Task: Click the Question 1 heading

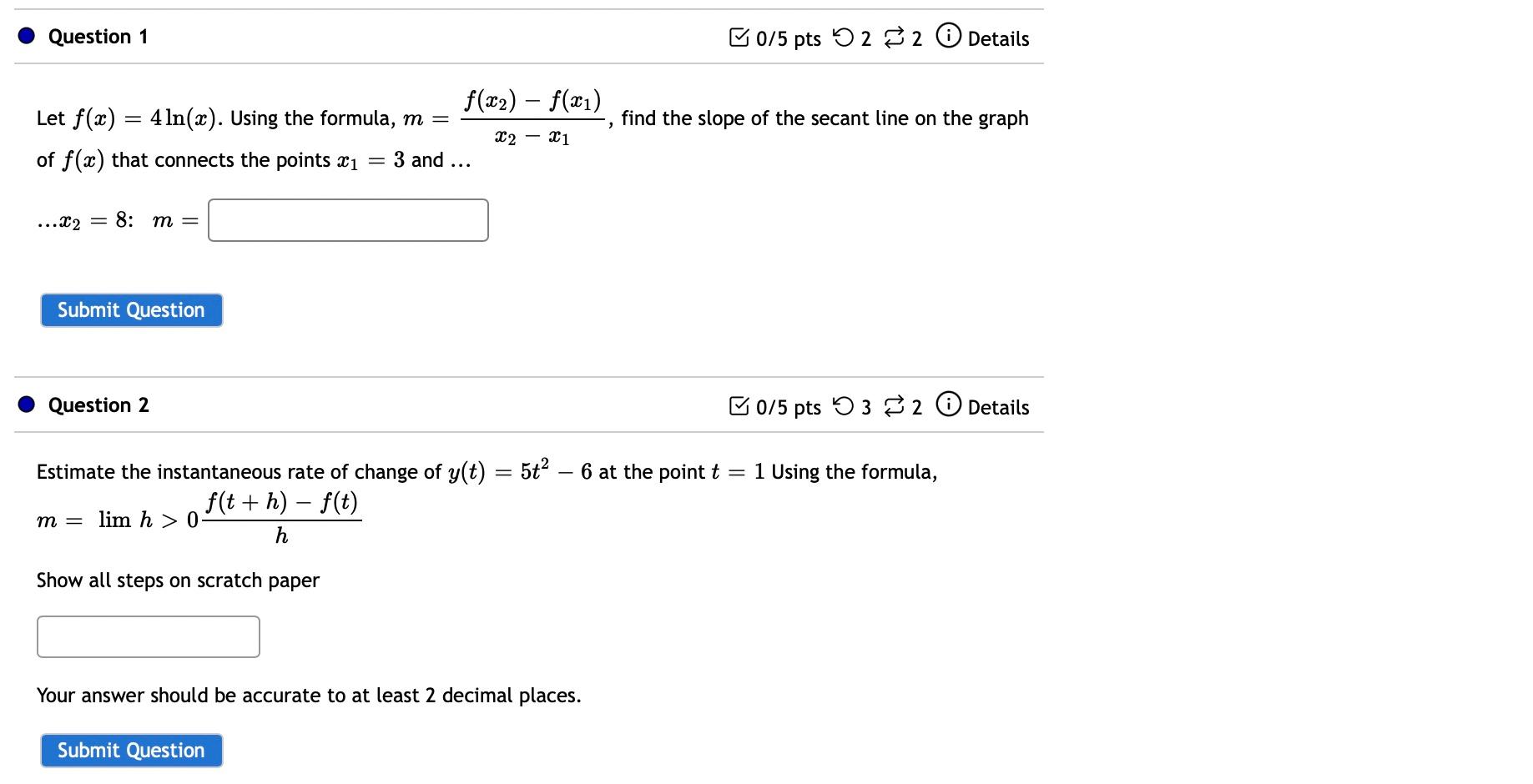Action: (98, 36)
